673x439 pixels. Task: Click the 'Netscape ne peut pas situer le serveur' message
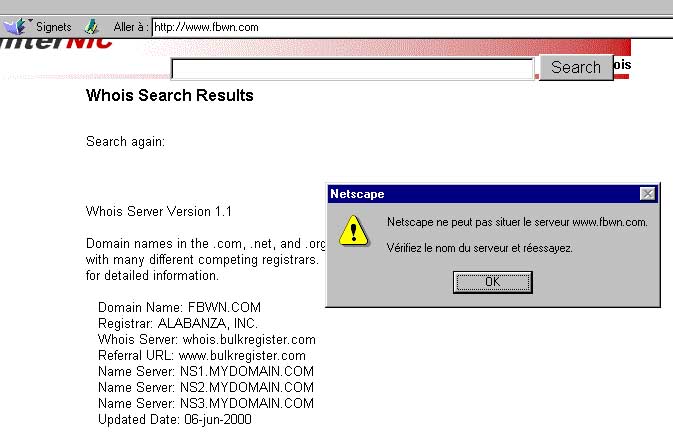tap(517, 222)
